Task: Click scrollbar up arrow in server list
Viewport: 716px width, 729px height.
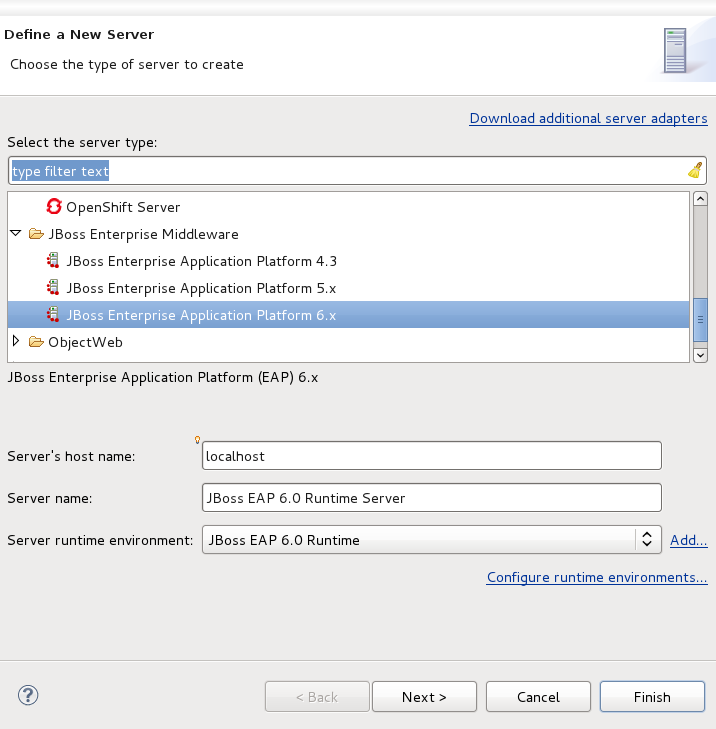Action: click(700, 199)
